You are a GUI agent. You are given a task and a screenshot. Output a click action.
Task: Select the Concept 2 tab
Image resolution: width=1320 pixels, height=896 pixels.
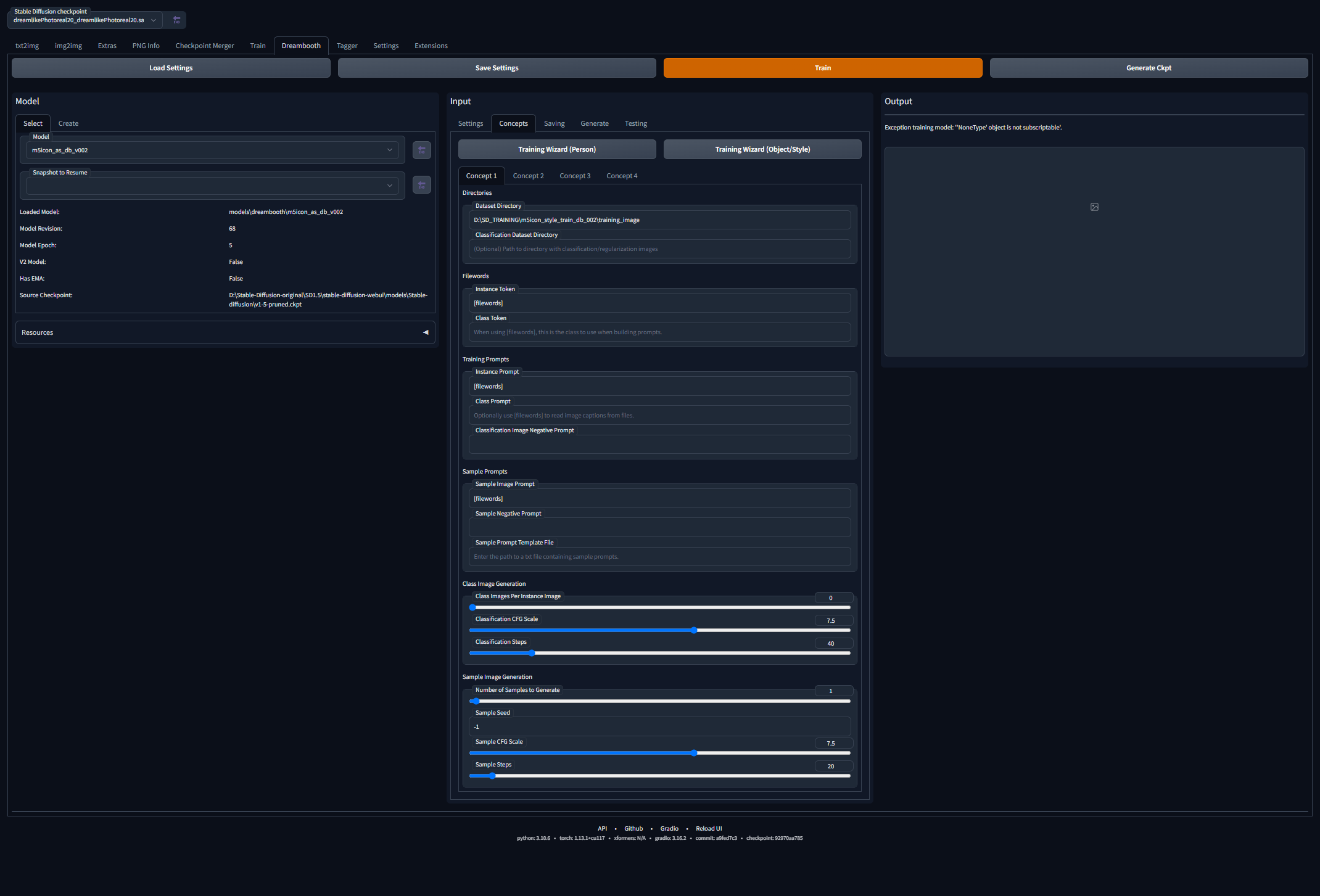(529, 176)
